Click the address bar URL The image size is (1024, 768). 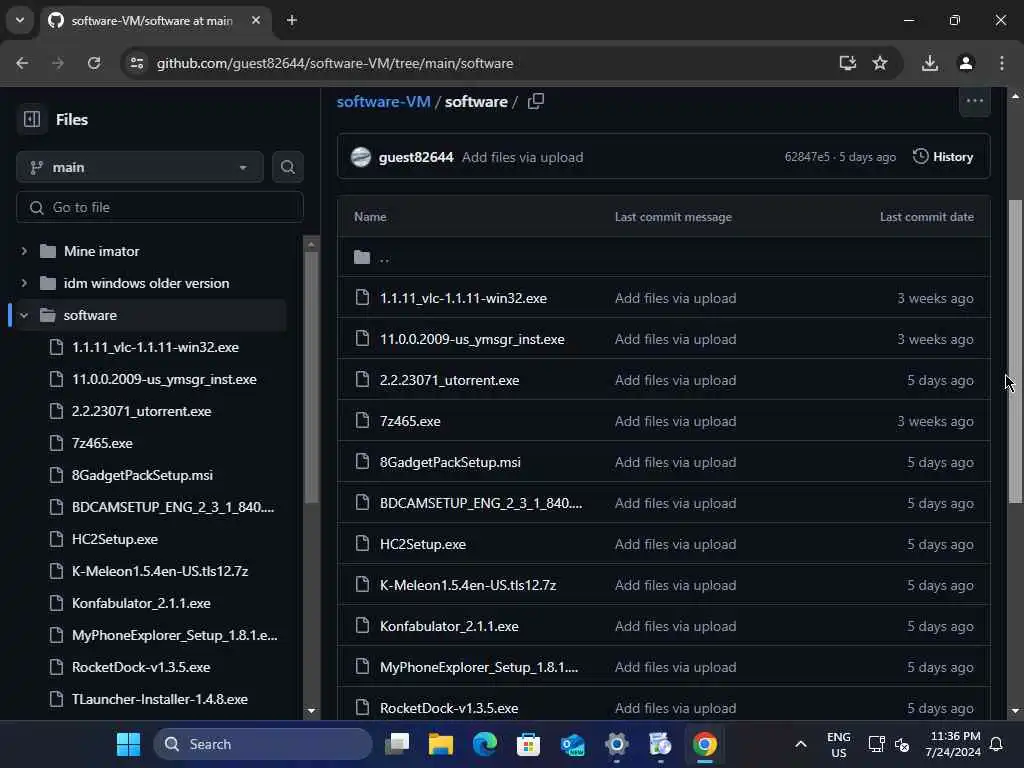coord(335,63)
